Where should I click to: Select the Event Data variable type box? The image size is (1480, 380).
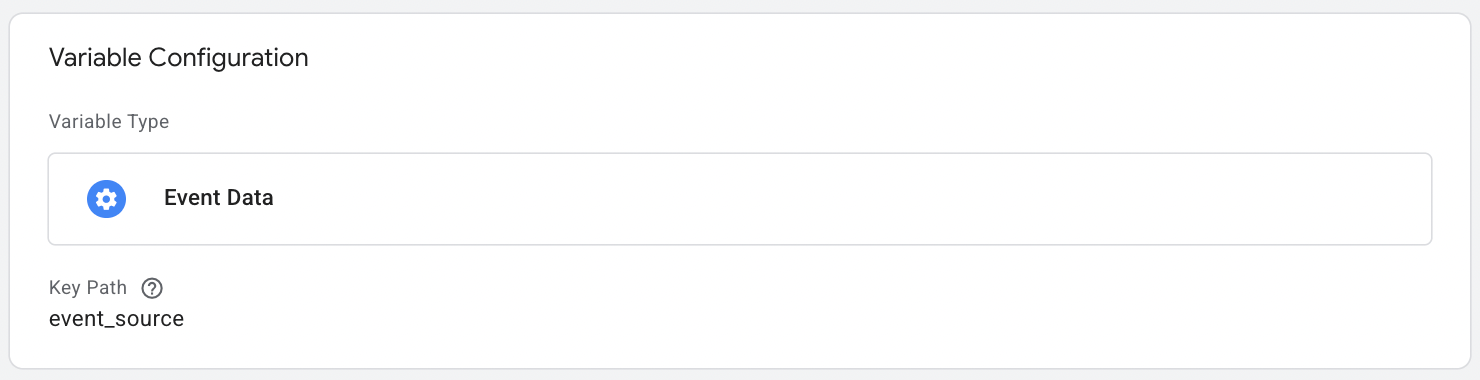(740, 199)
